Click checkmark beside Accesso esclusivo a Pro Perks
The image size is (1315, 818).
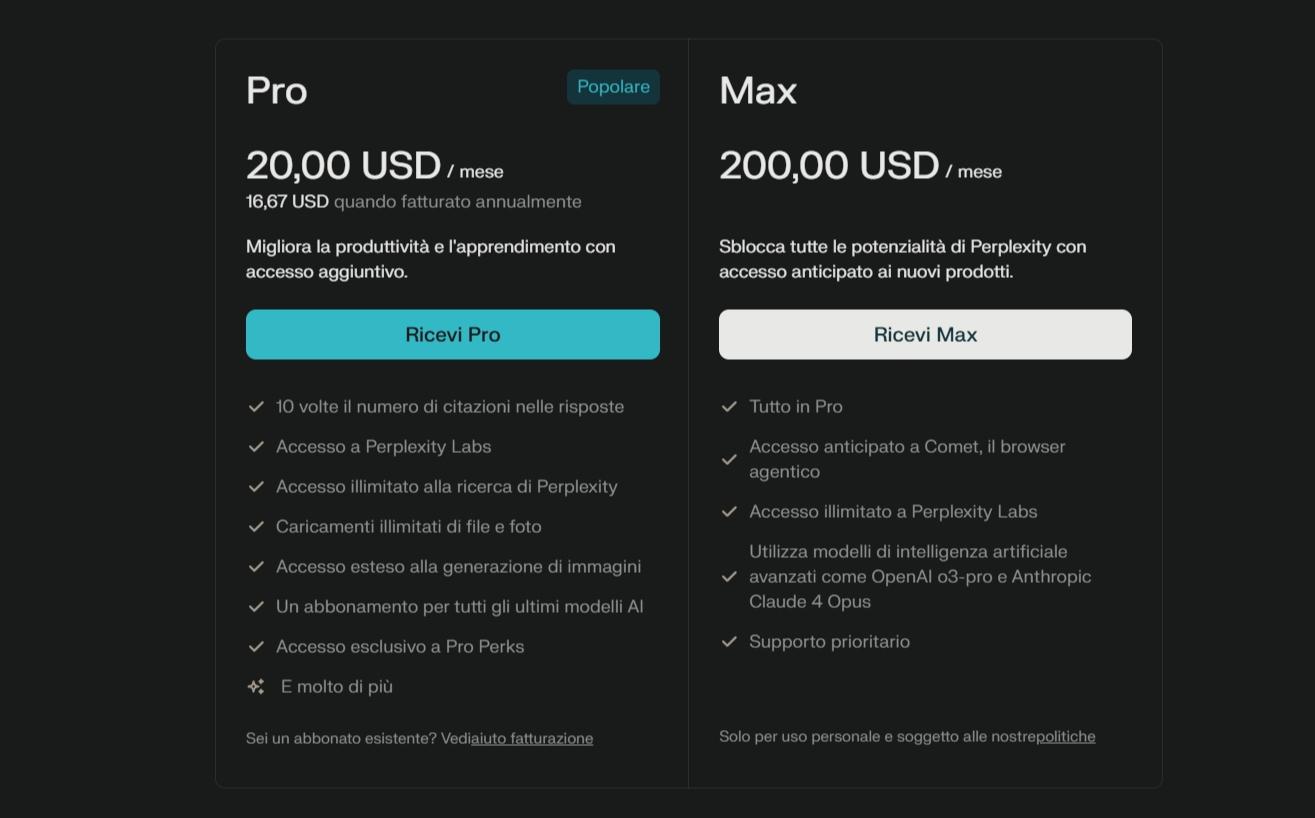click(x=256, y=646)
